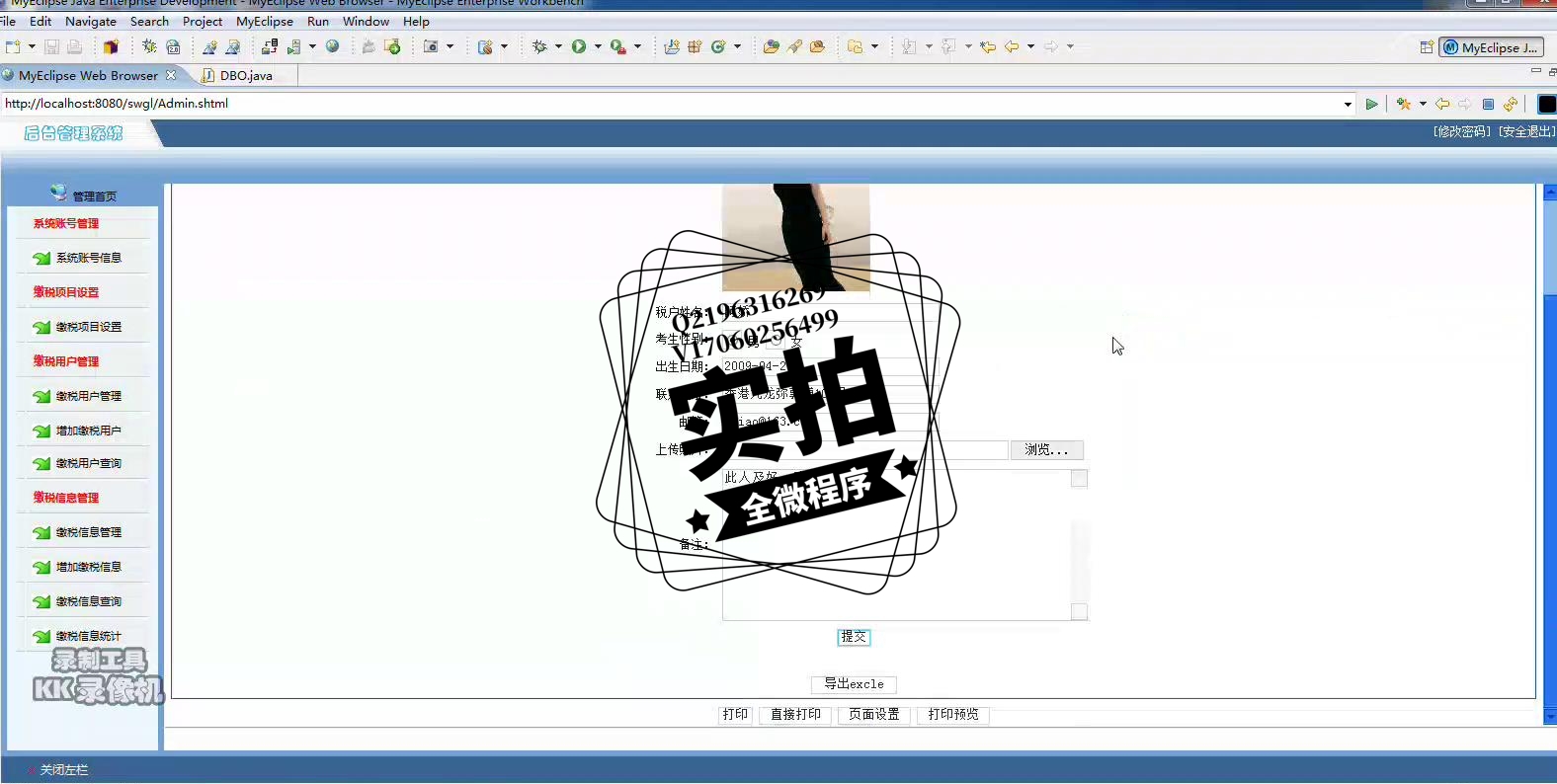This screenshot has height=784, width=1557.
Task: Open the MyEclipse menu
Action: (265, 21)
